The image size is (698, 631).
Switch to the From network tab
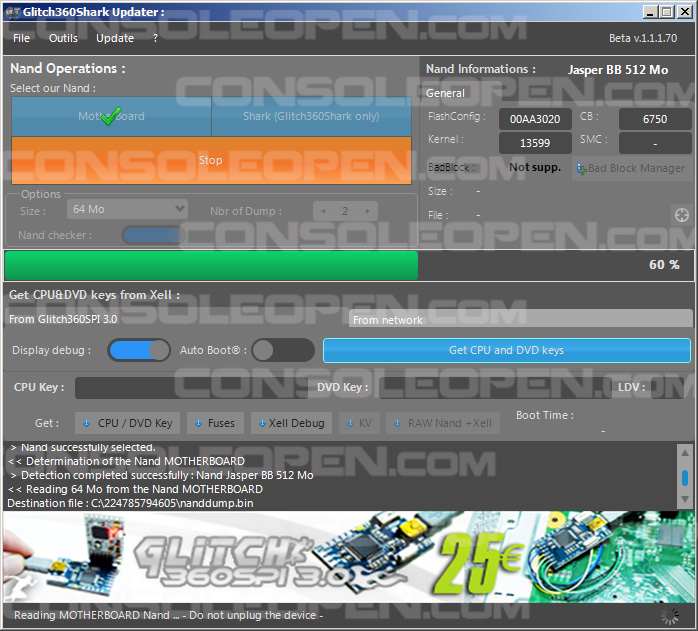click(519, 319)
